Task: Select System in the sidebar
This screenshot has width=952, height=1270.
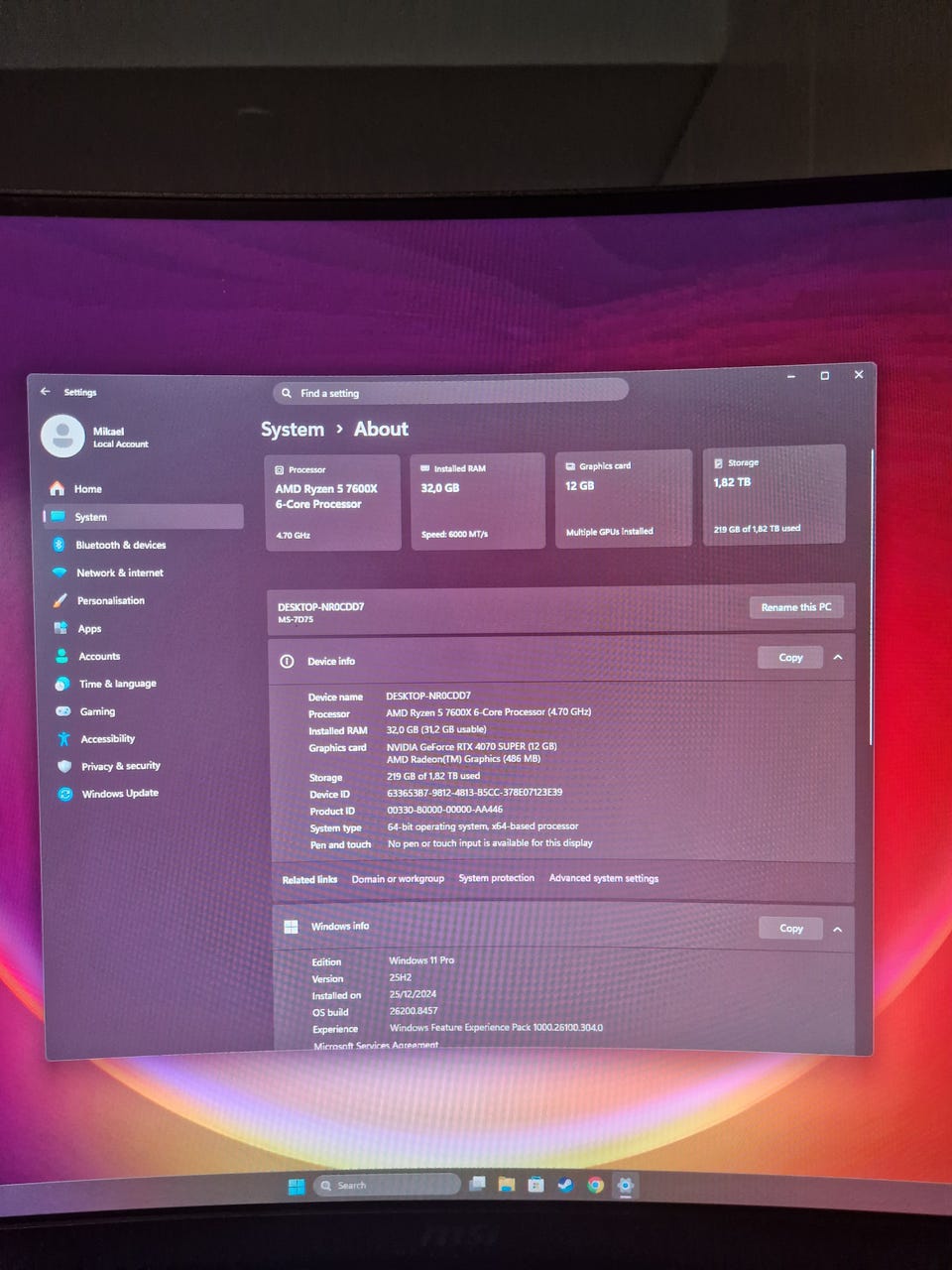Action: tap(144, 516)
